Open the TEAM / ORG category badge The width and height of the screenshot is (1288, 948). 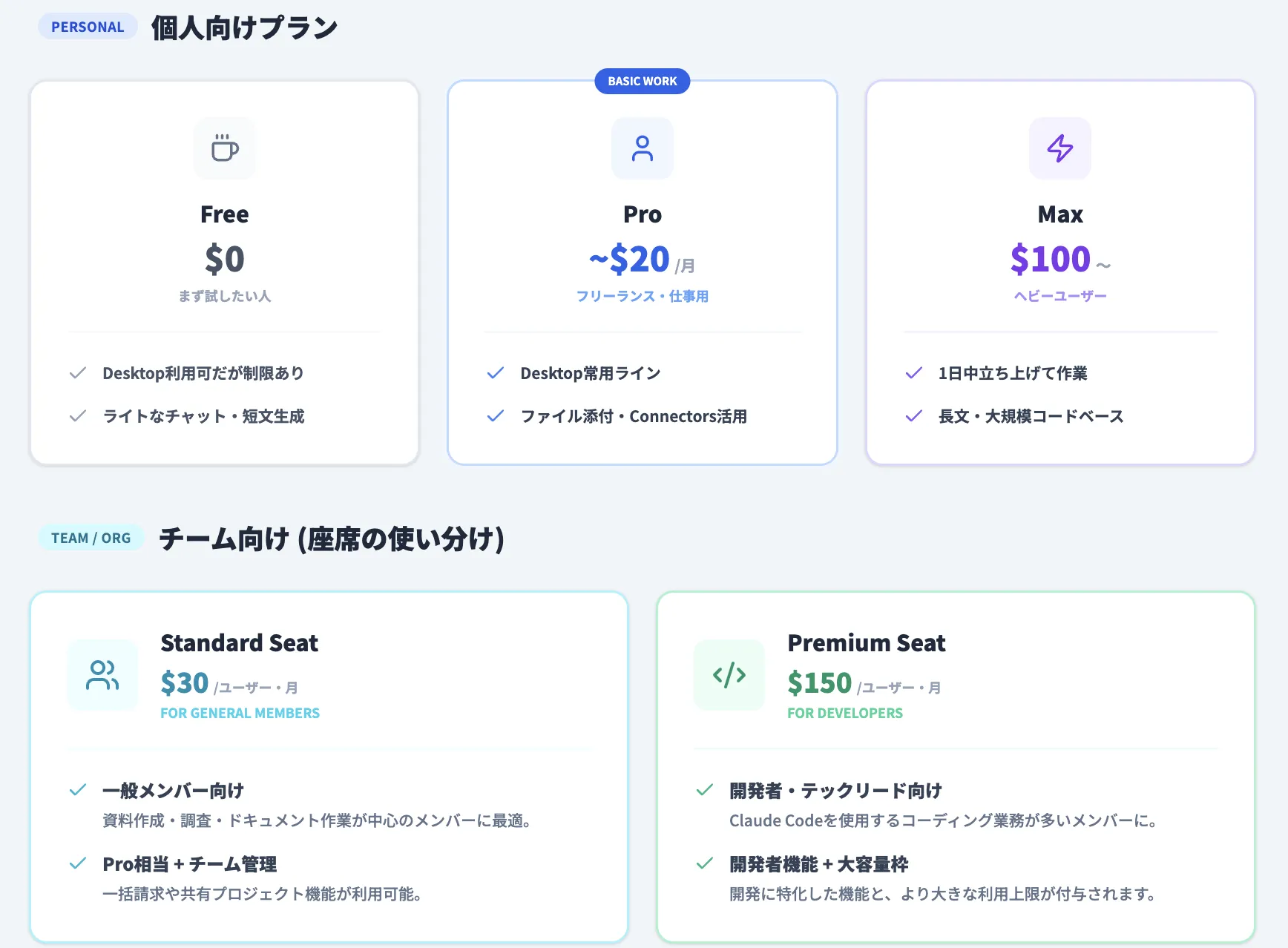[x=91, y=537]
